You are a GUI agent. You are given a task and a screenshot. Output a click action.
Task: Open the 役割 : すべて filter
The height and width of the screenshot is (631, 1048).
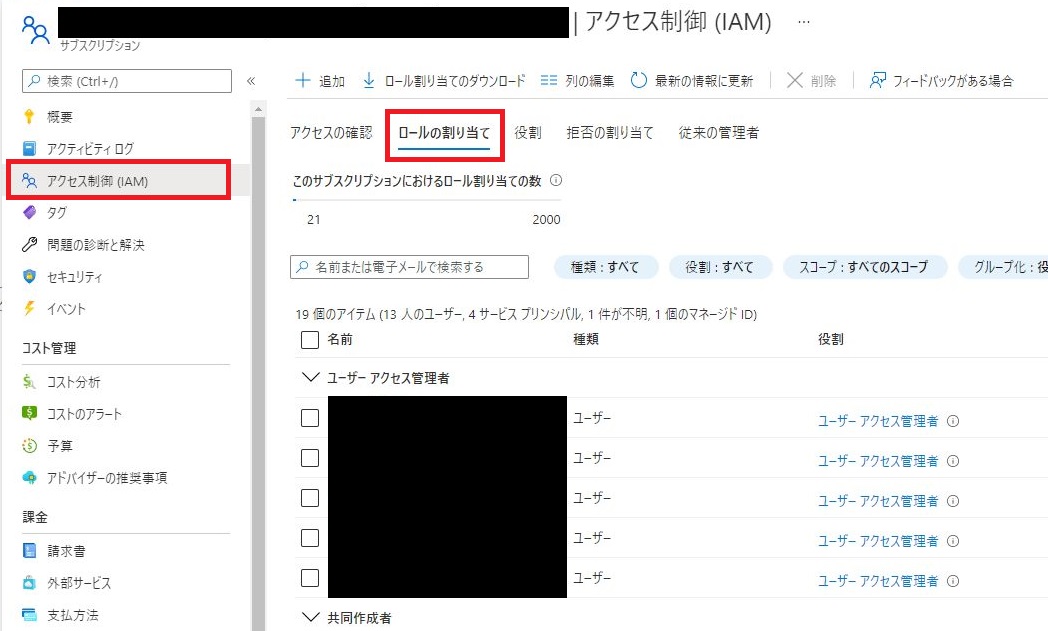(x=720, y=267)
